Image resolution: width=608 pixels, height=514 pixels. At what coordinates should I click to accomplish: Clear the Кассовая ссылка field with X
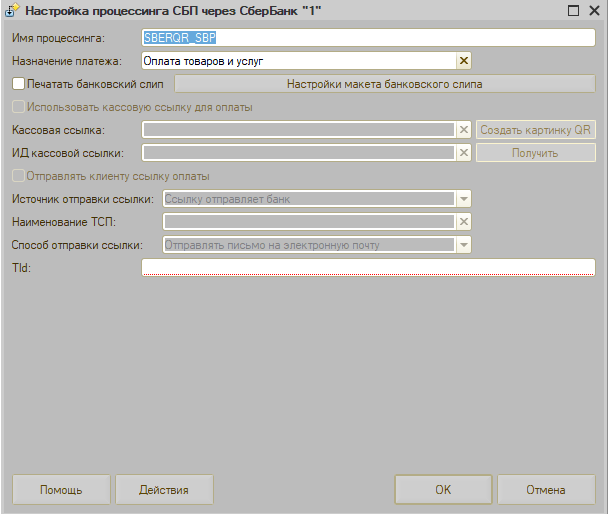[x=463, y=130]
